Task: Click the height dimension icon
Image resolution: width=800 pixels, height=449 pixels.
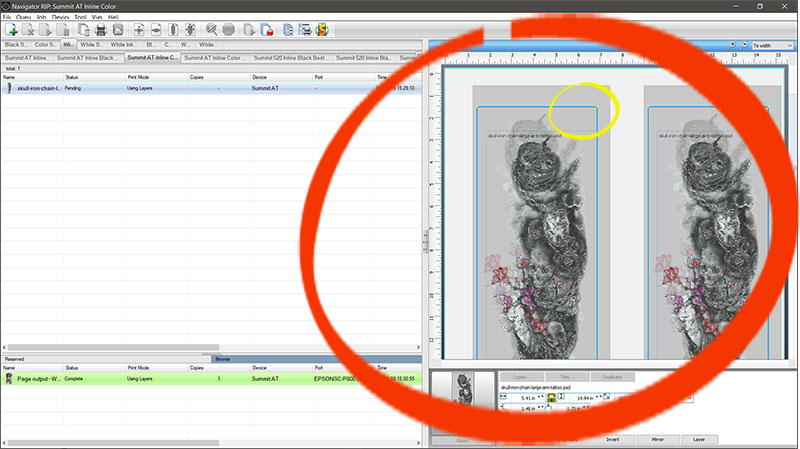Action: tap(561, 396)
